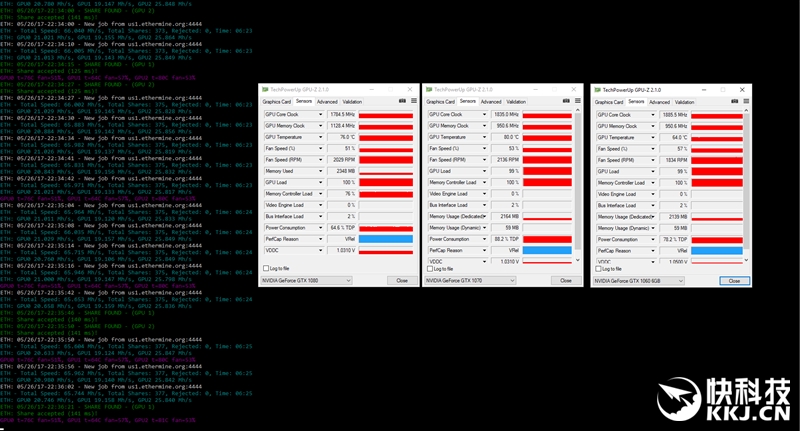Click 88.2 % TDP value in GTX 1070 window

[x=506, y=239]
